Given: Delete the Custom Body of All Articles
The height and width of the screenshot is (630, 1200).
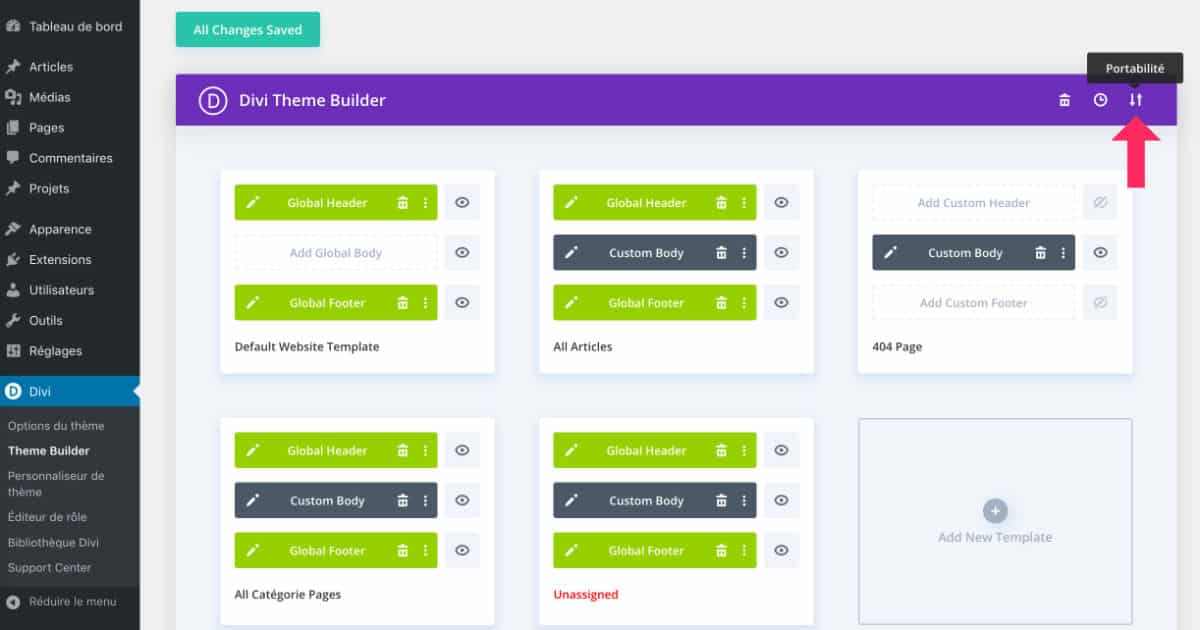Looking at the screenshot, I should 721,253.
